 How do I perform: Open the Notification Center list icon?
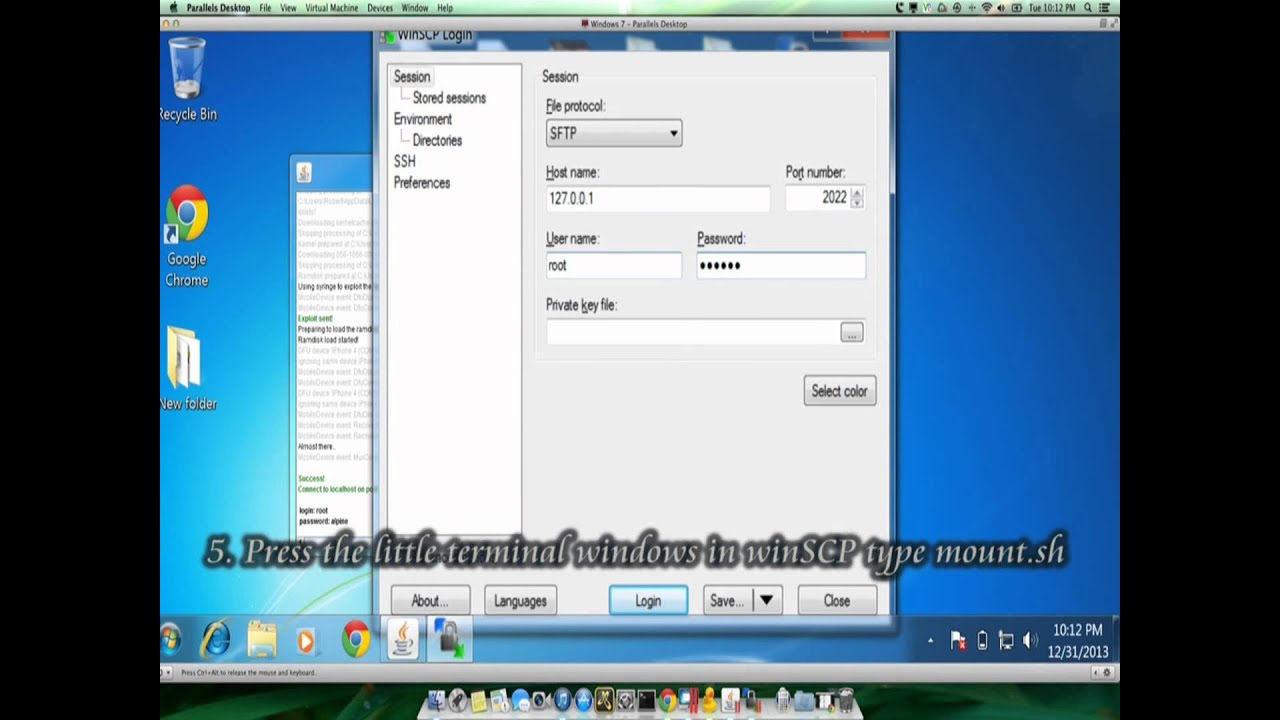pos(1105,7)
